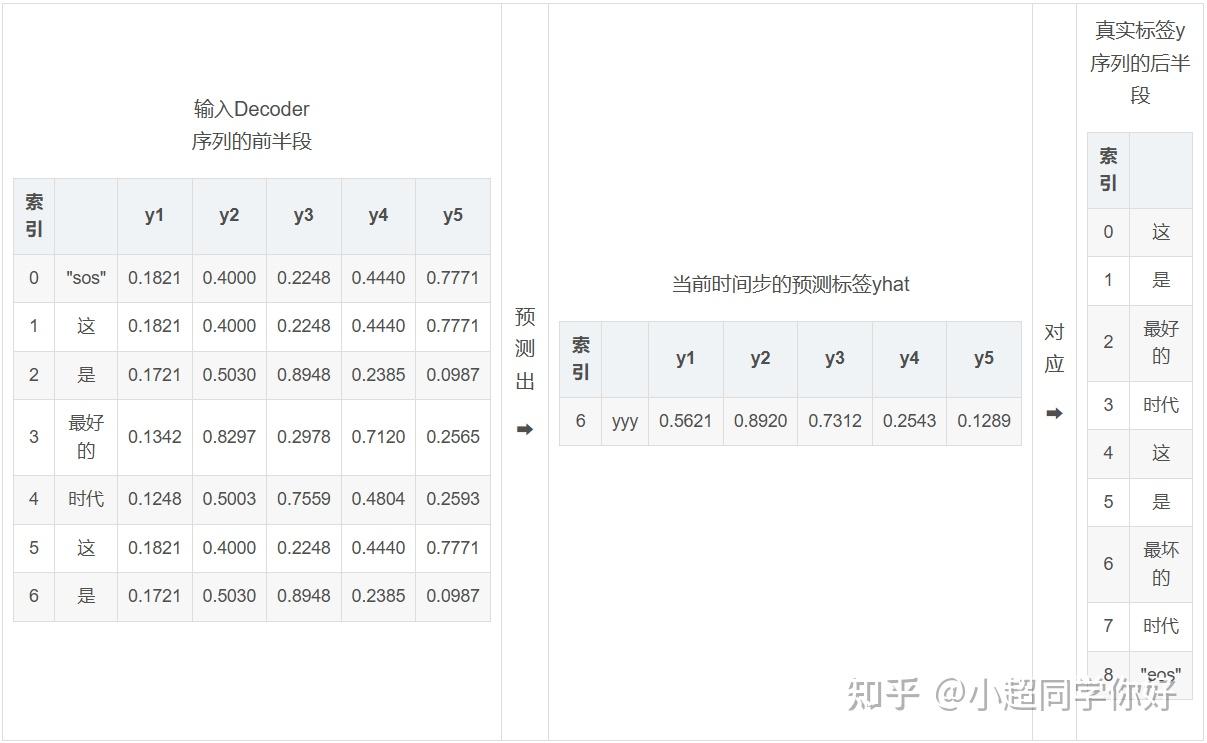This screenshot has width=1207, height=743.
Task: Select the 0.4804 value
Action: (x=378, y=499)
